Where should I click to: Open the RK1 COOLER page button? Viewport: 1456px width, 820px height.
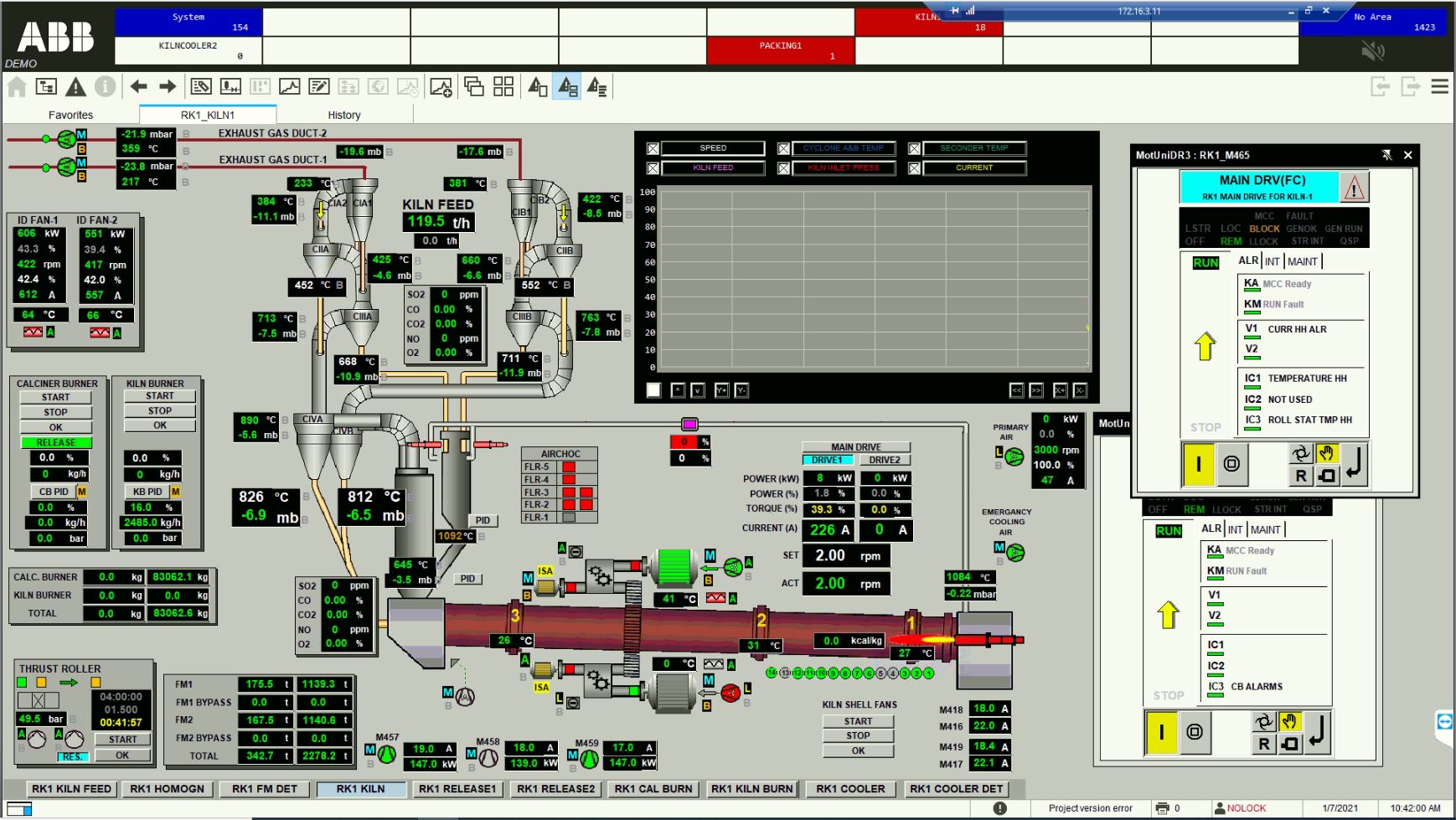[x=849, y=788]
